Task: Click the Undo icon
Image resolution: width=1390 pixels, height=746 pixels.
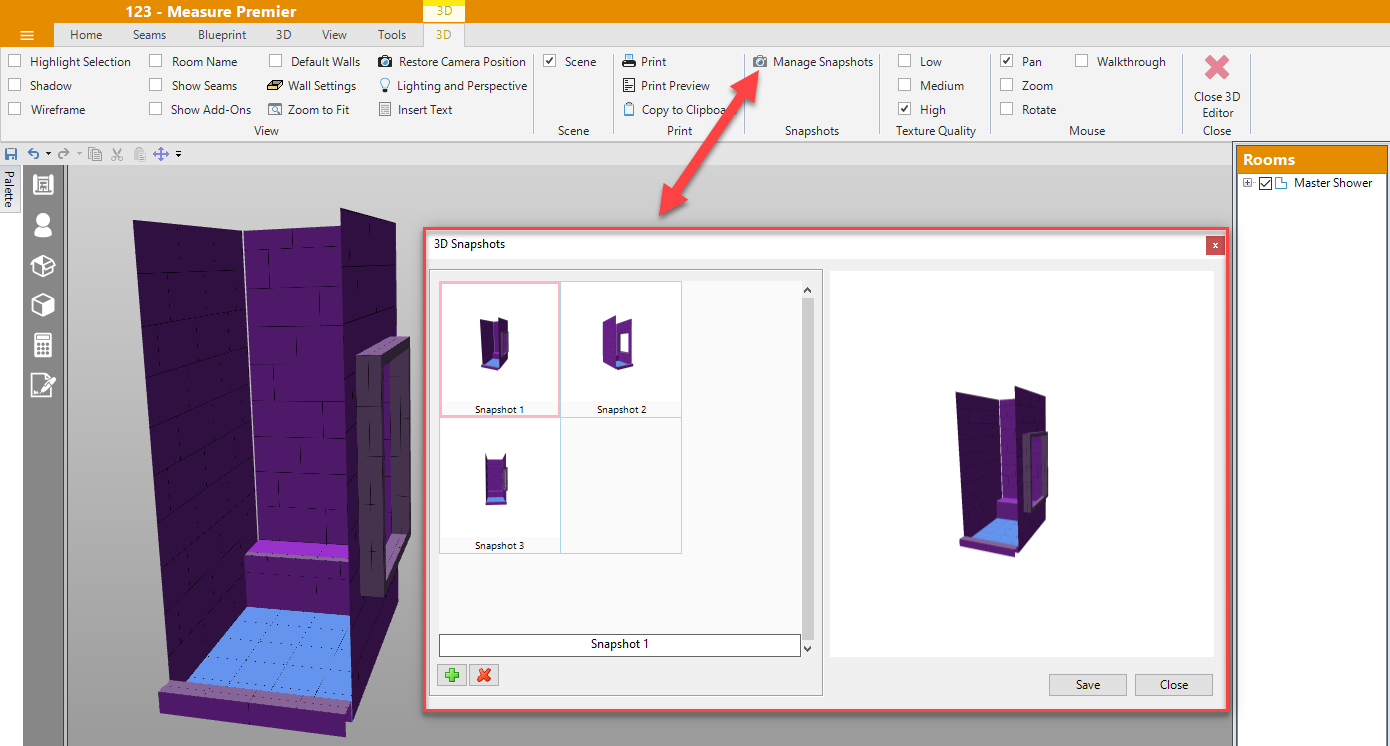Action: click(x=34, y=154)
